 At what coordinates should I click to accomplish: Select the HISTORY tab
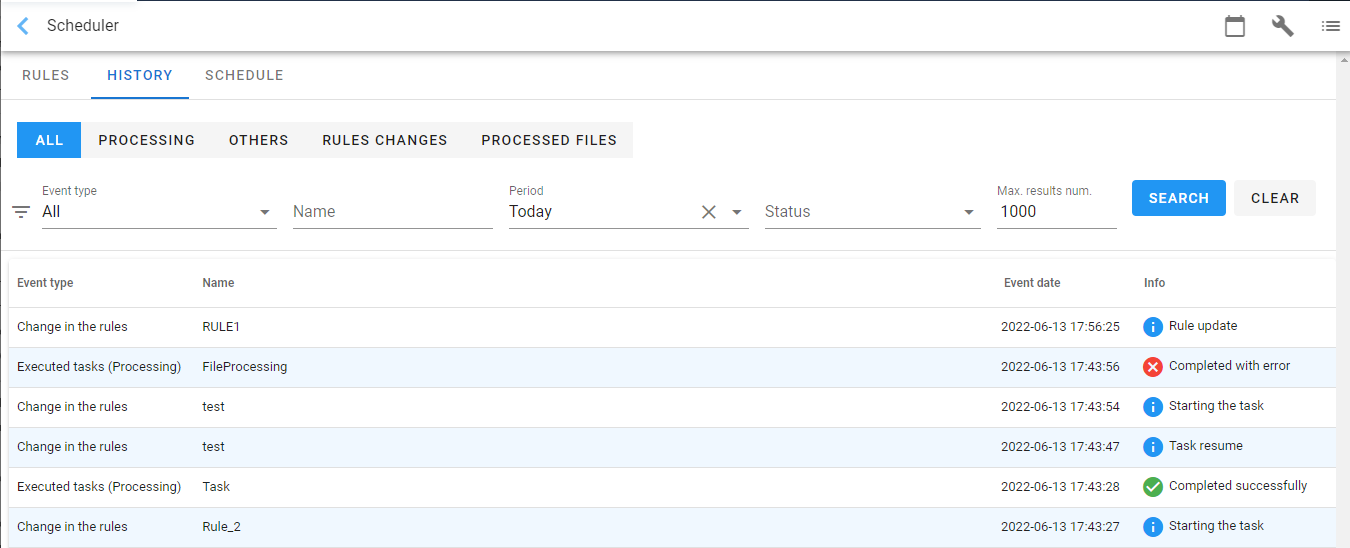tap(140, 75)
